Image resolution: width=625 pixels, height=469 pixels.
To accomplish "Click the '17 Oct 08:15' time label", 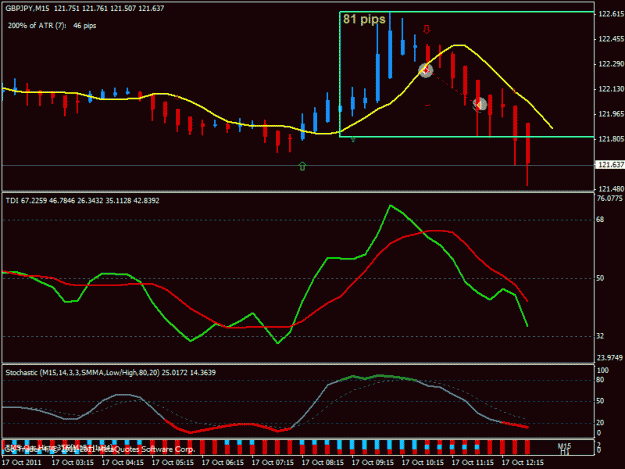I will [x=323, y=463].
